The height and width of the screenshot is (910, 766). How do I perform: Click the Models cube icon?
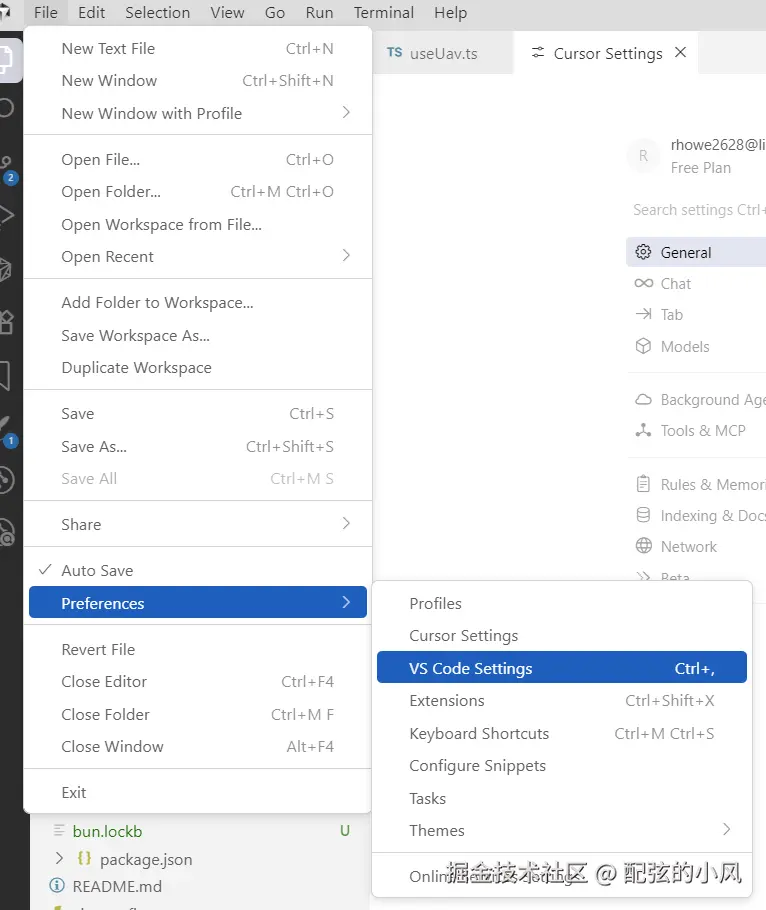(643, 346)
